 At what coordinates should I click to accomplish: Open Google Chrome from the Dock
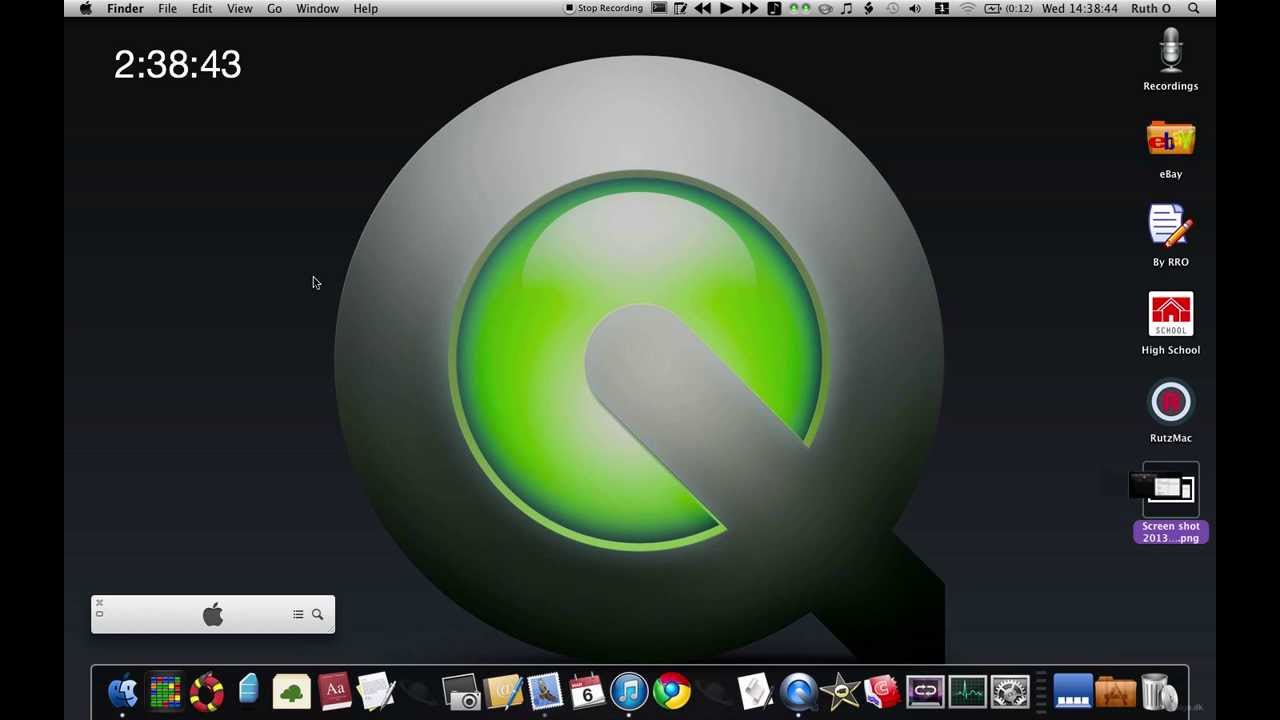pyautogui.click(x=672, y=692)
